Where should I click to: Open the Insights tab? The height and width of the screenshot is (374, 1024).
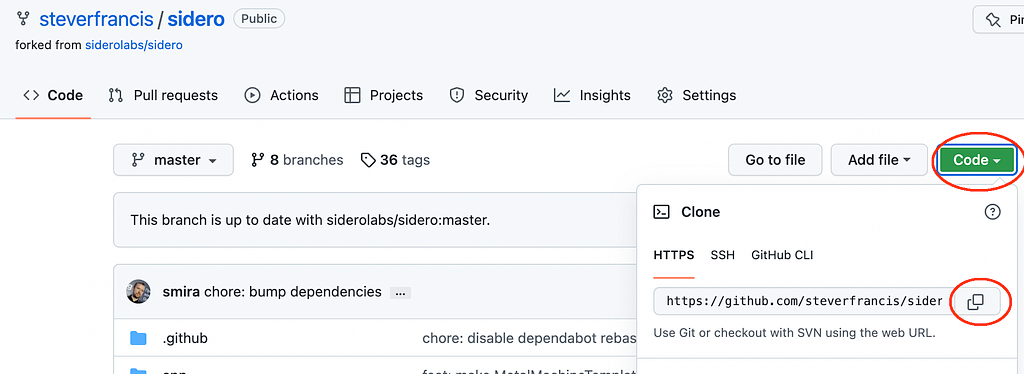pos(592,95)
